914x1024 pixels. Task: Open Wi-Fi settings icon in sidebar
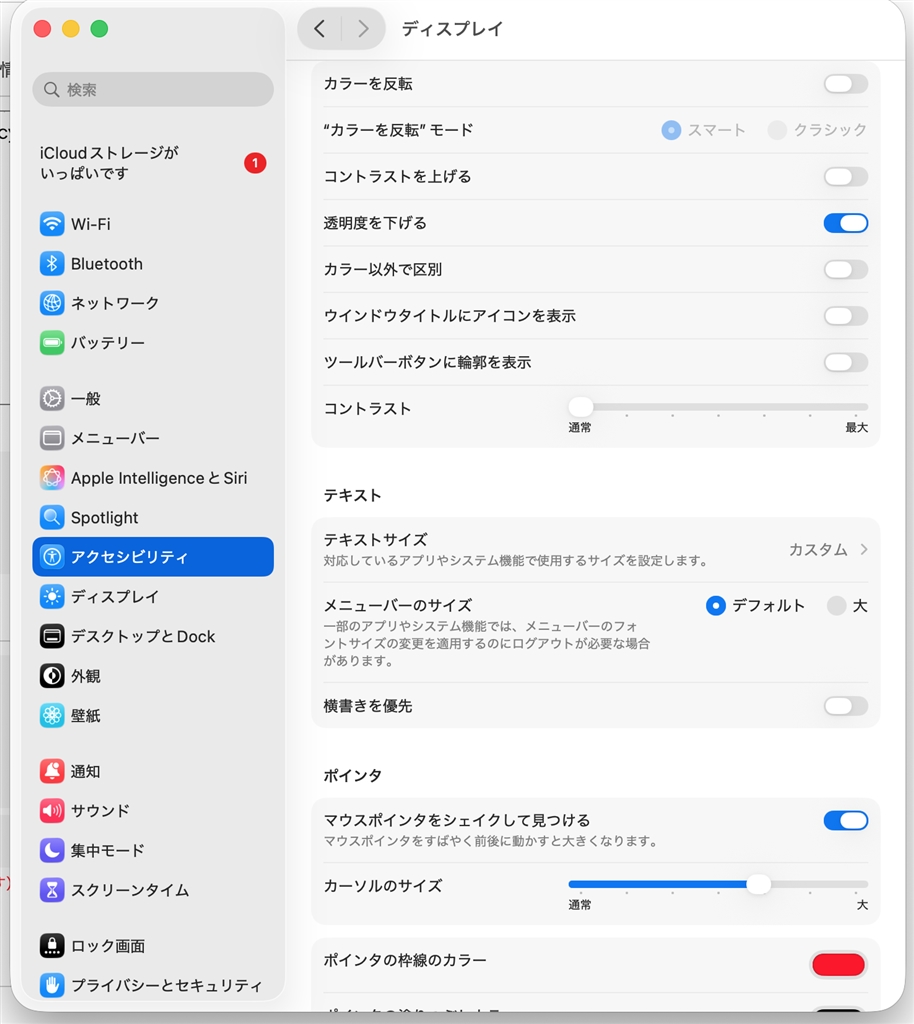(52, 224)
